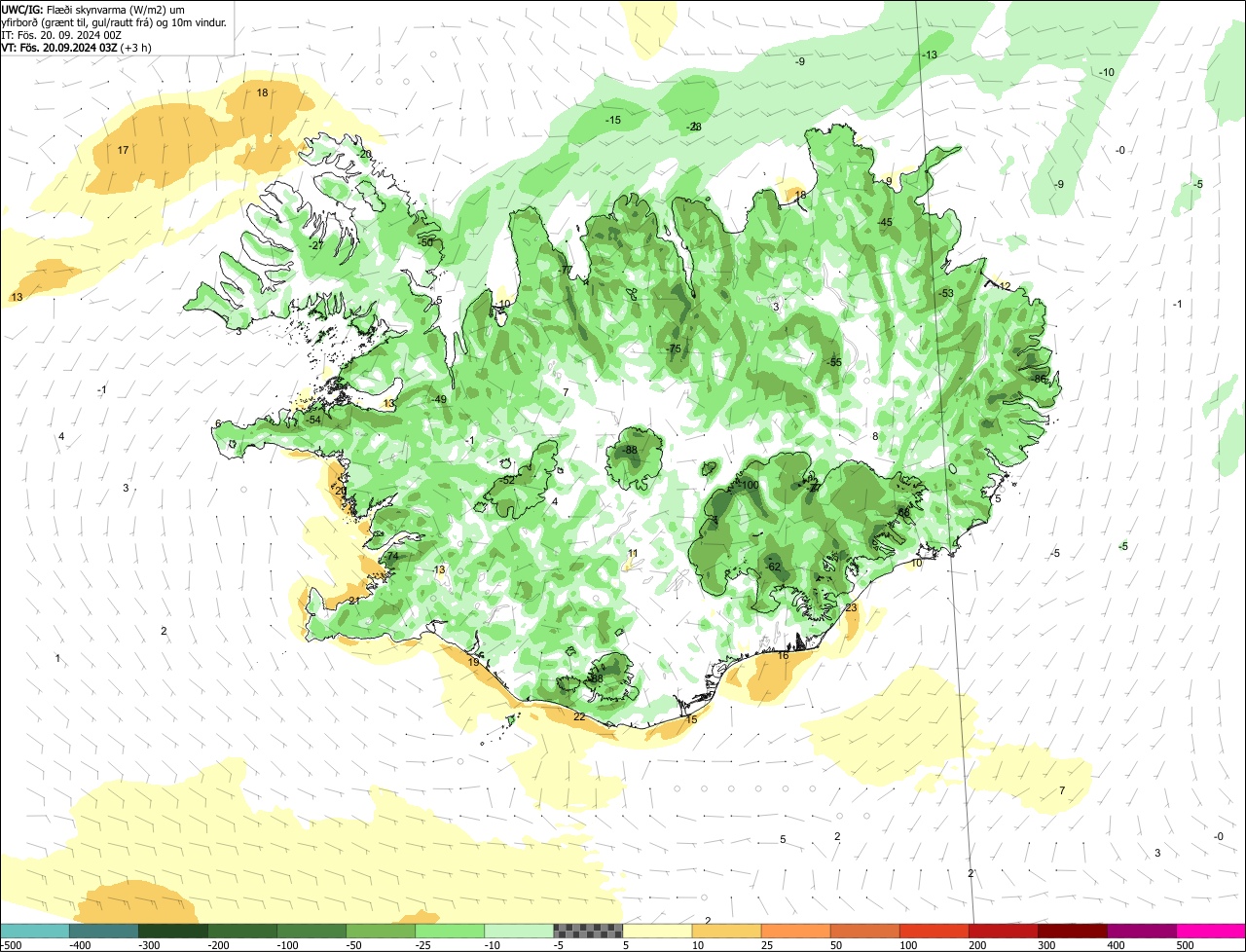Pick the legend swatch between 100 and 200
1246x952 pixels.
pyautogui.click(x=934, y=931)
